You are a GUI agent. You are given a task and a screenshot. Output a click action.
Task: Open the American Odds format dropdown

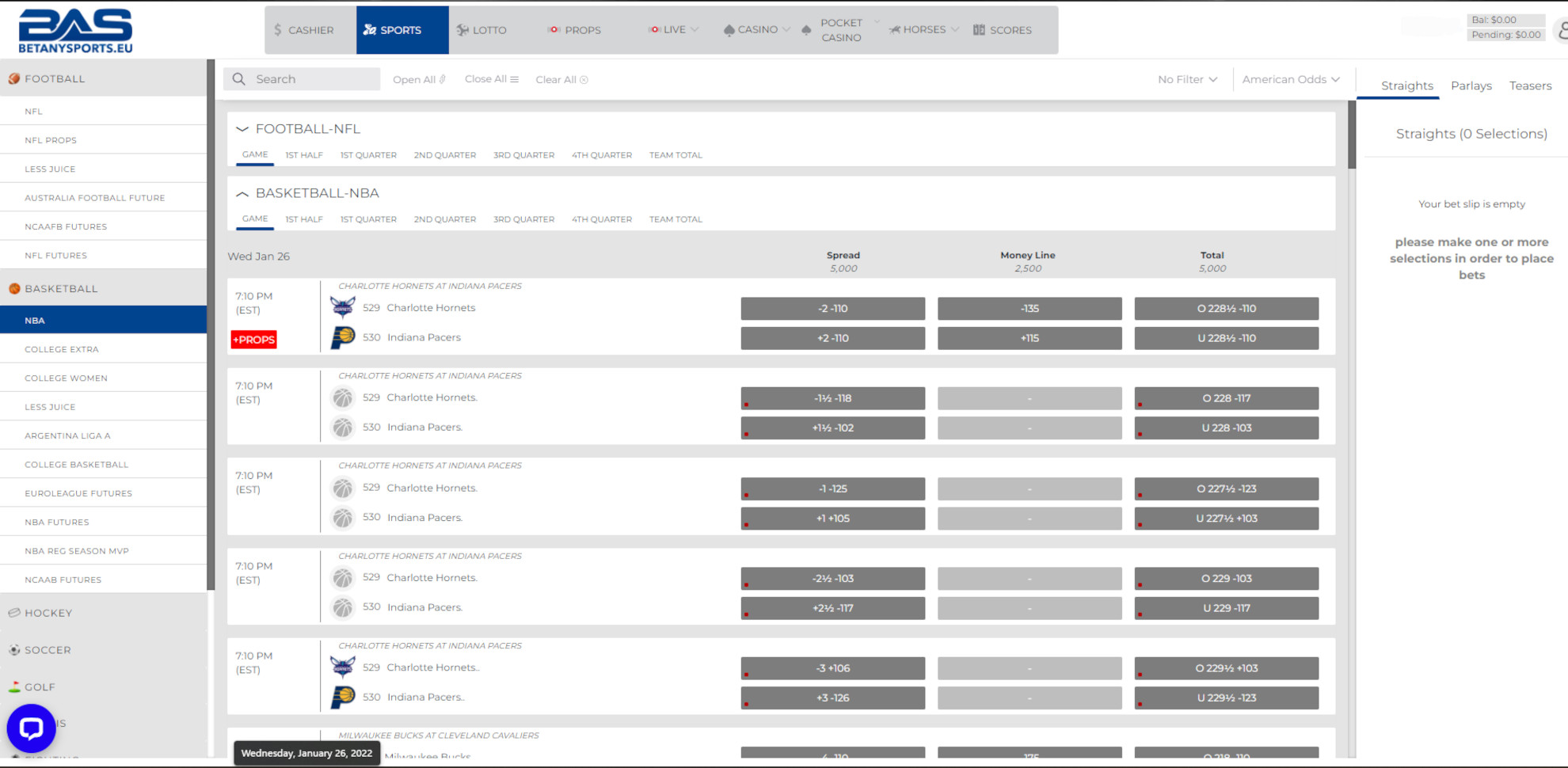coord(1291,79)
